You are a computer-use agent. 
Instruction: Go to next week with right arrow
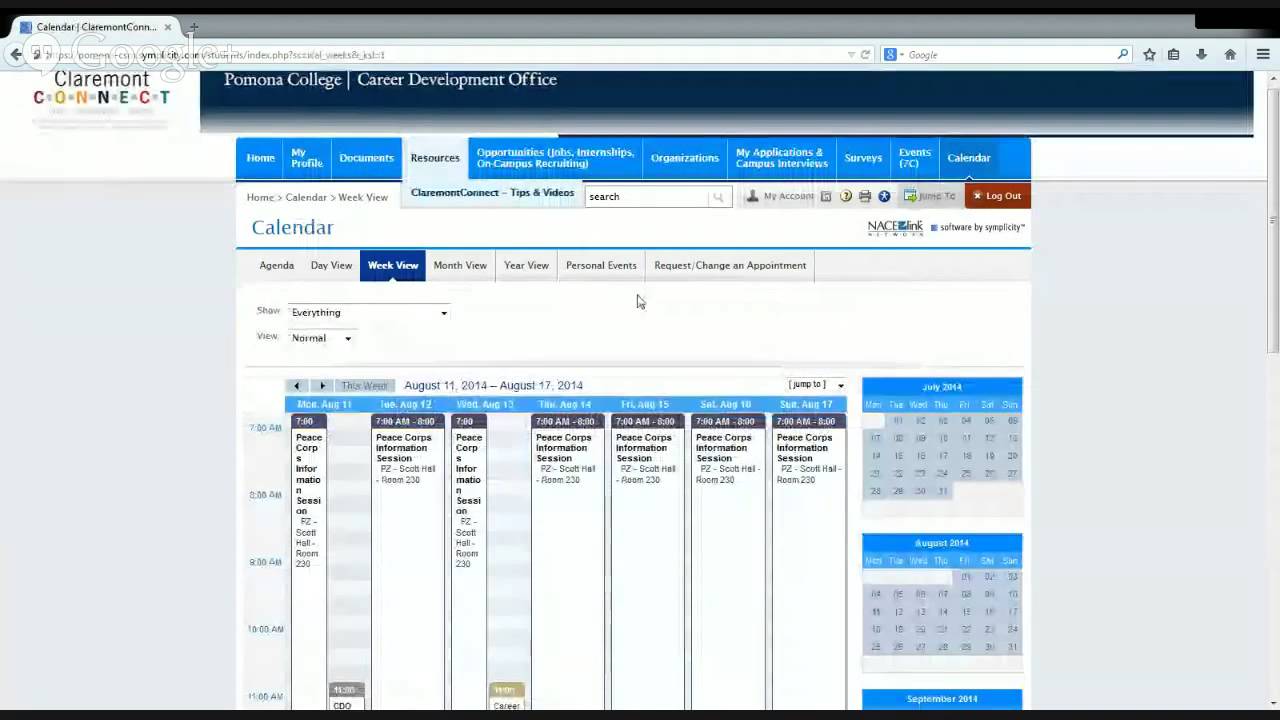[x=322, y=385]
